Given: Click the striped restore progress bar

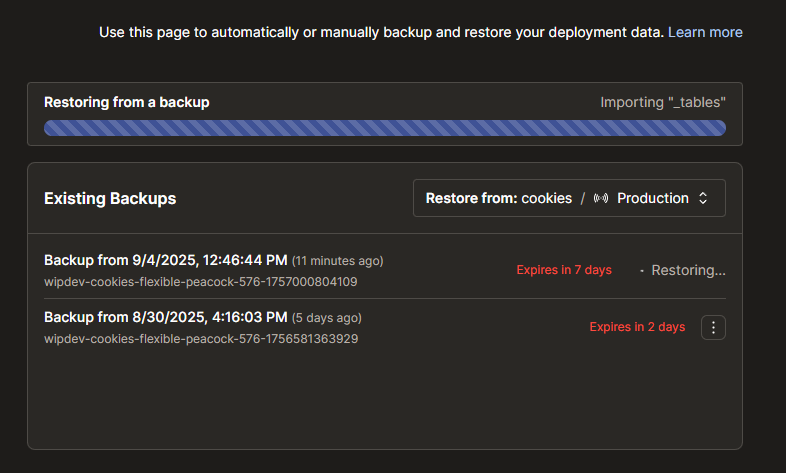Looking at the screenshot, I should click(384, 128).
